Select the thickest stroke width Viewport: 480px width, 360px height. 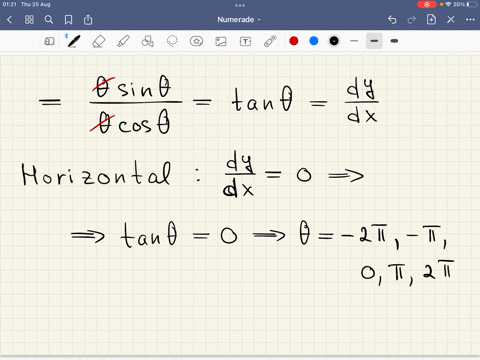point(394,41)
